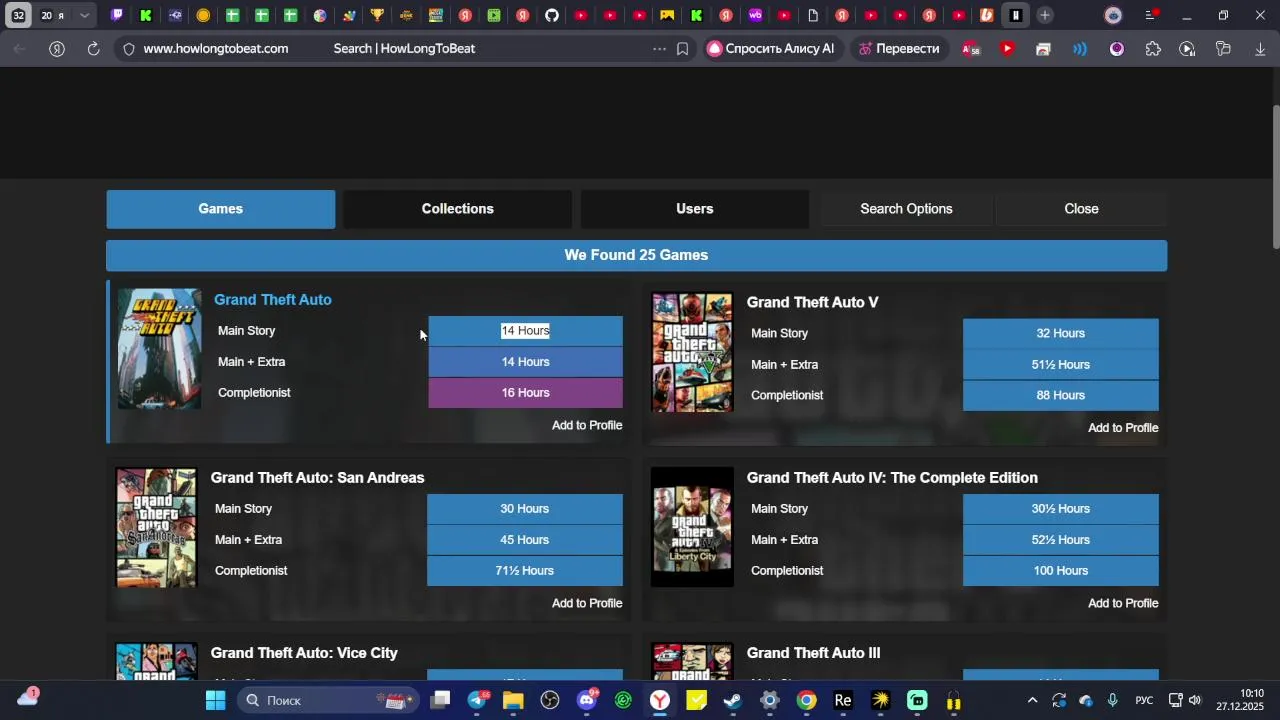This screenshot has height=720, width=1280.
Task: Open the address bar three-dots menu
Action: [x=658, y=48]
